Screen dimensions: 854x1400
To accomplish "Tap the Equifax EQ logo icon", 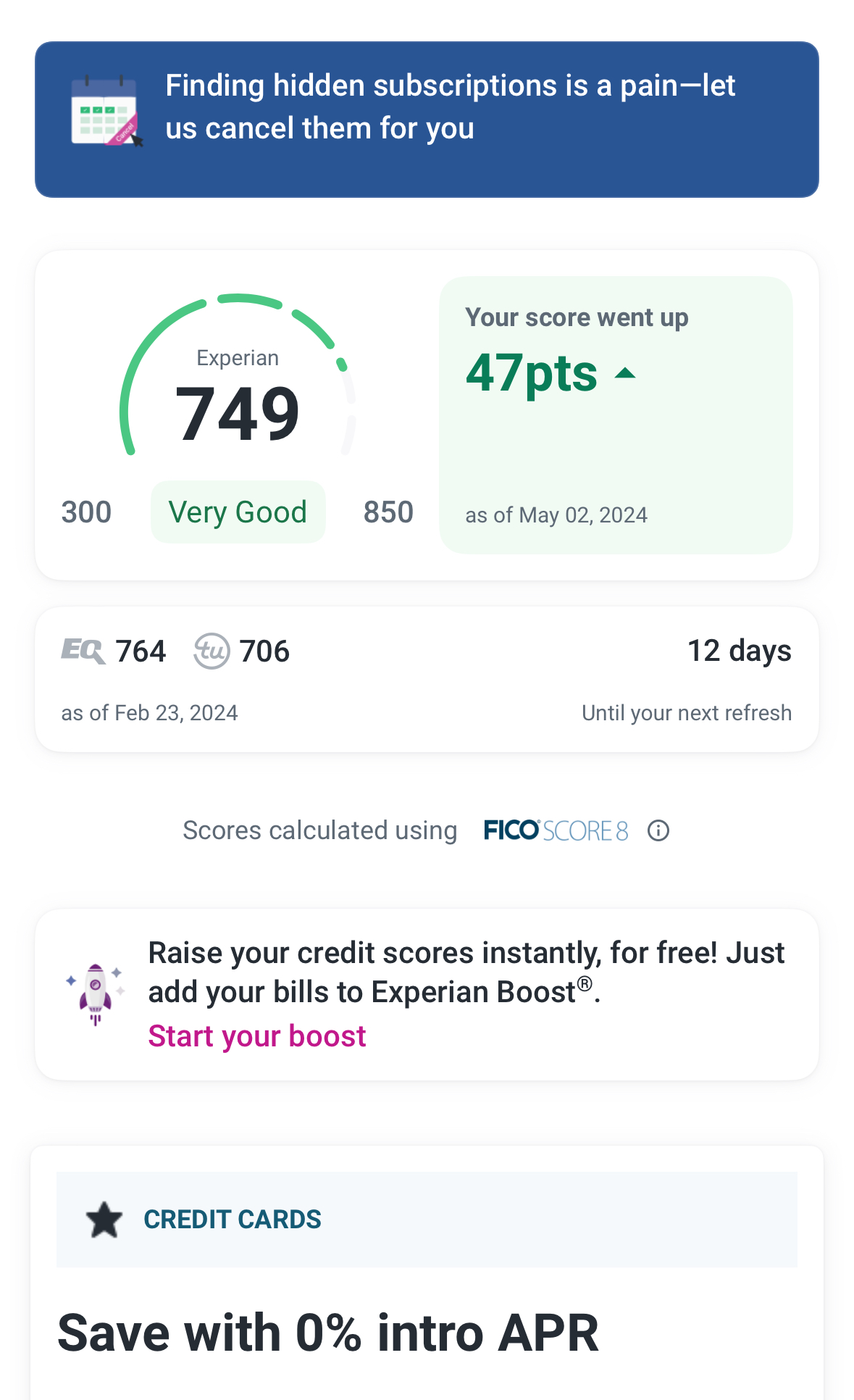I will tap(83, 651).
